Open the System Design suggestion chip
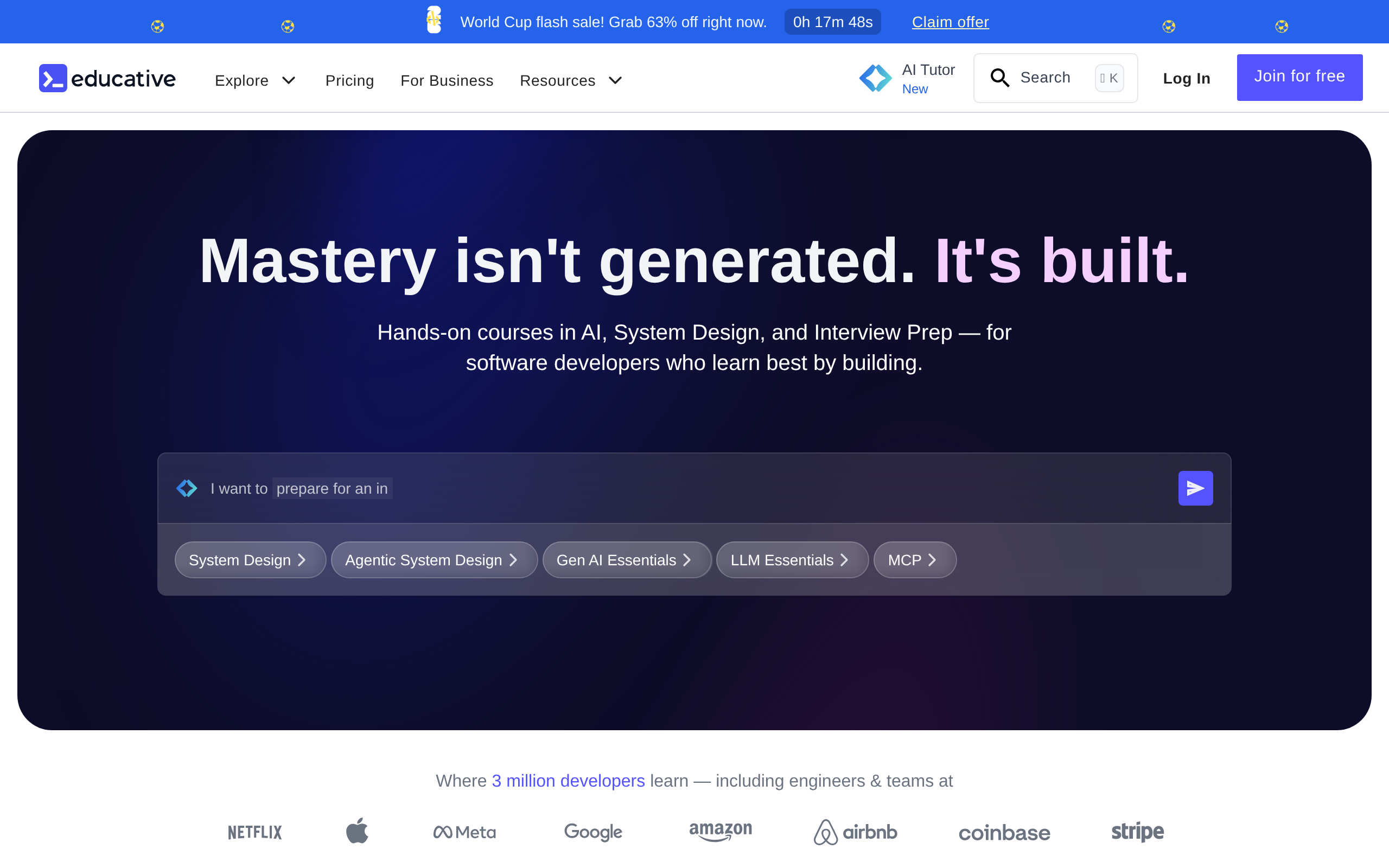Screen dimensions: 1389x868 (250, 560)
